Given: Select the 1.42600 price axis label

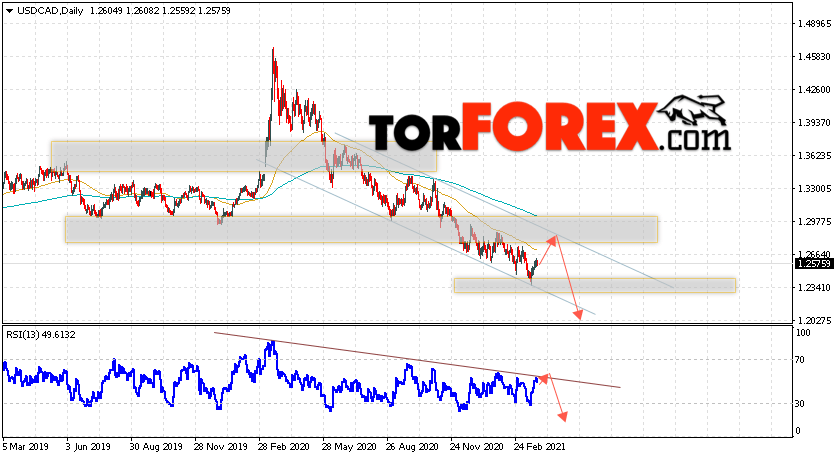Looking at the screenshot, I should tap(815, 90).
